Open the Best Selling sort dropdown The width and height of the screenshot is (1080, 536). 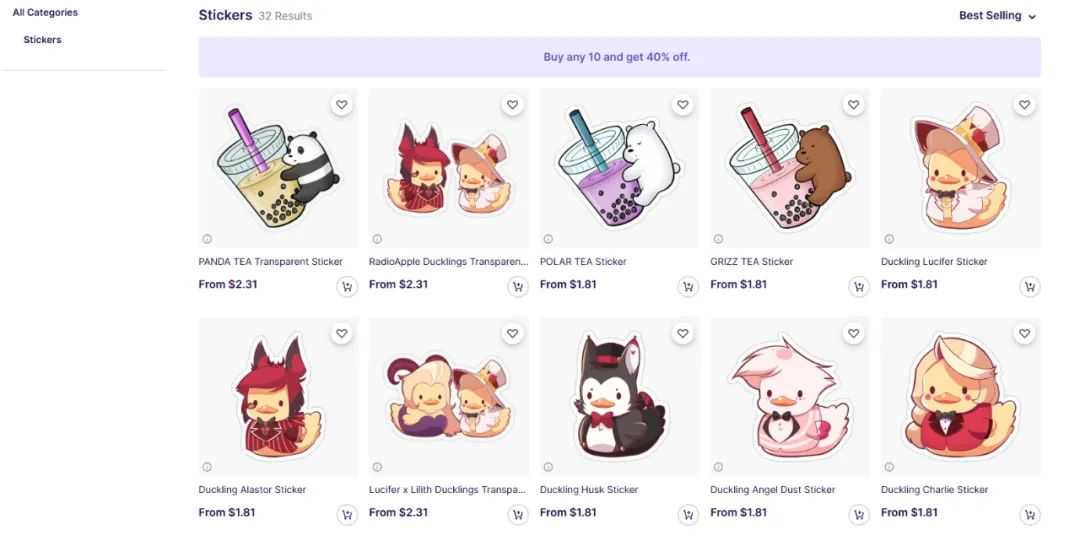(997, 16)
